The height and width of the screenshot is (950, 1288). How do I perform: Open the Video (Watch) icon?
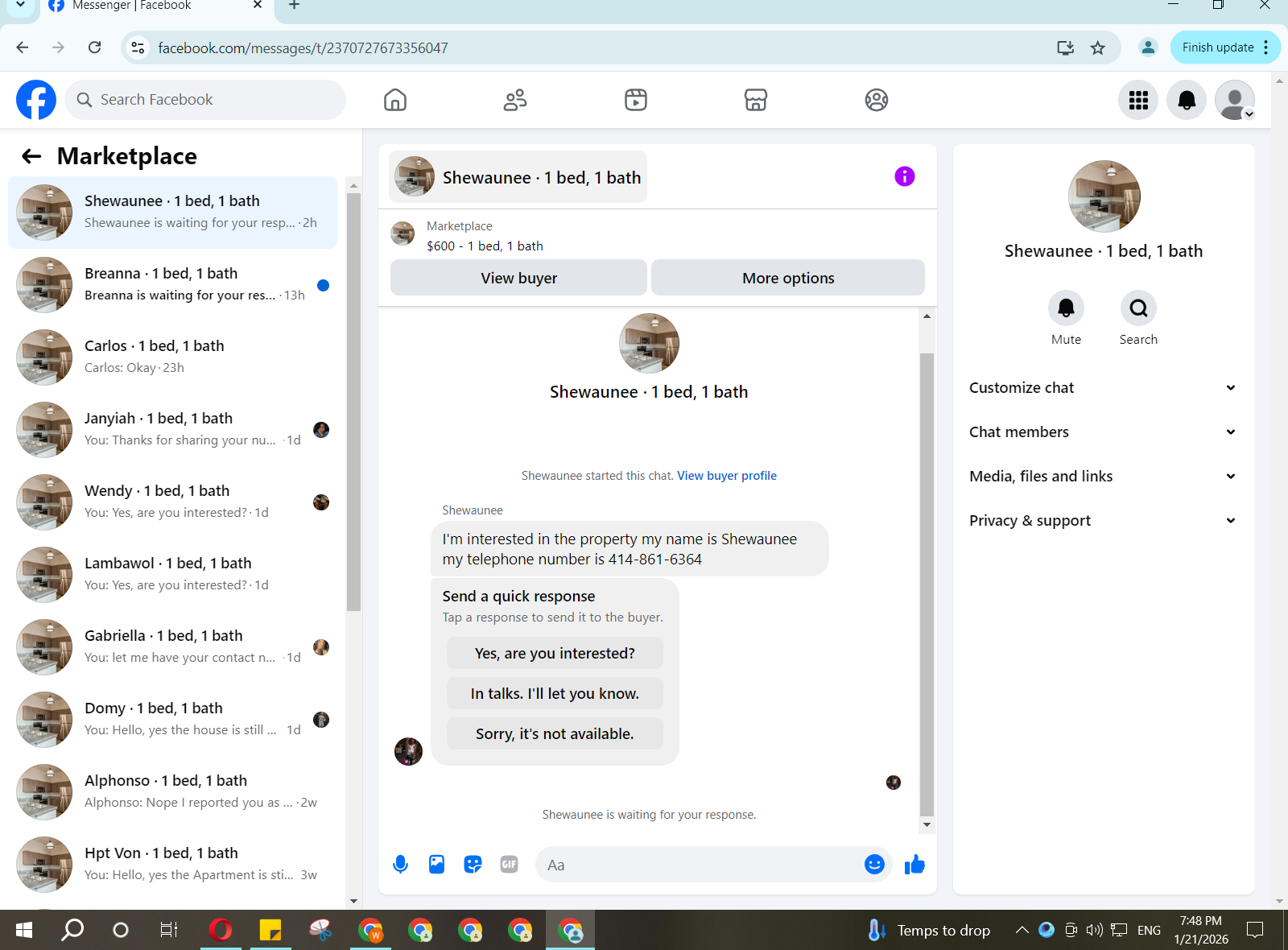[x=636, y=100]
